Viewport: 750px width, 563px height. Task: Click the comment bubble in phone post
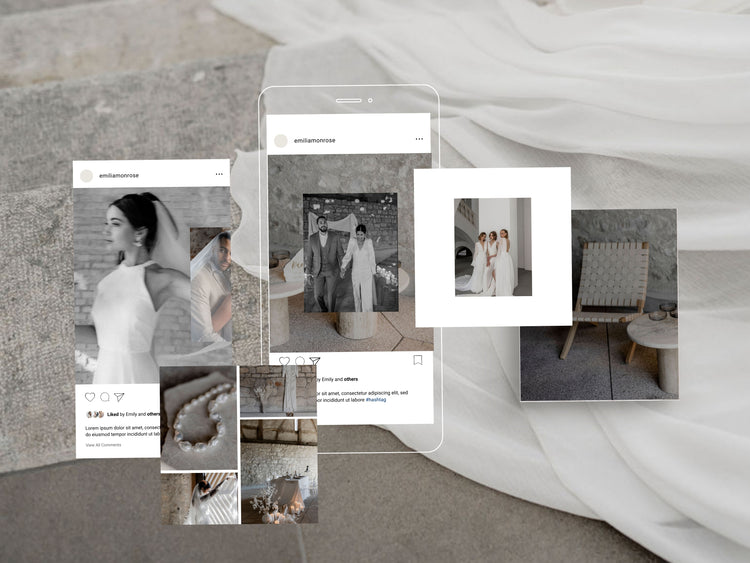pos(299,361)
